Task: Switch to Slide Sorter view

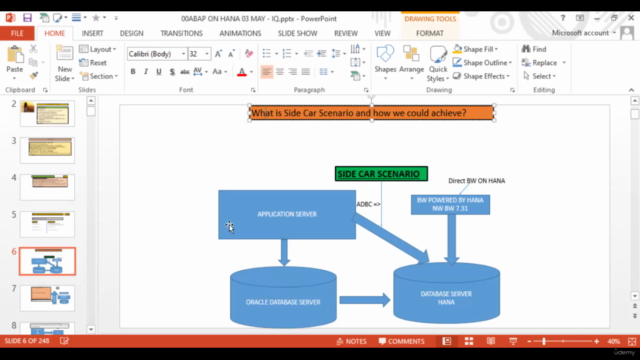Action: 469,341
